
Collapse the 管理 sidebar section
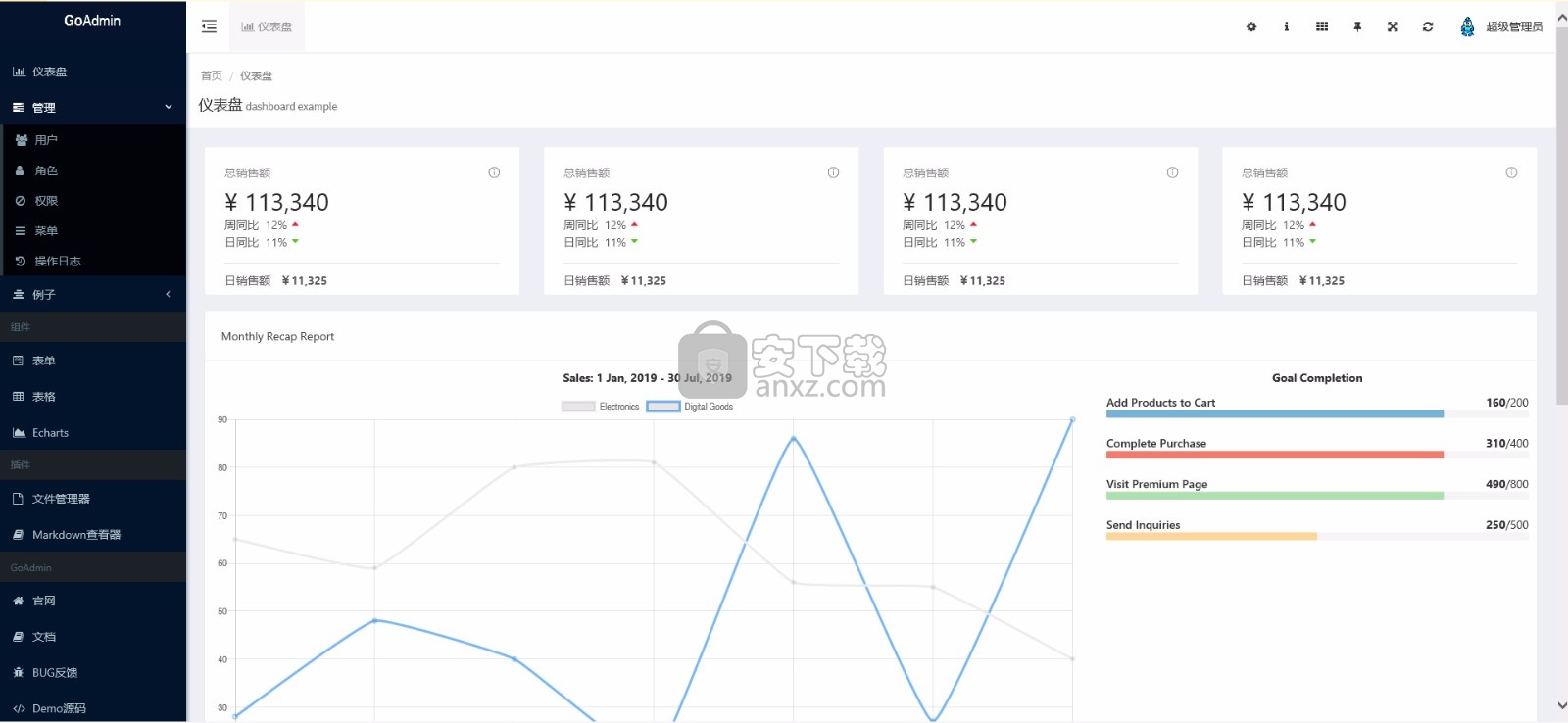pos(93,107)
